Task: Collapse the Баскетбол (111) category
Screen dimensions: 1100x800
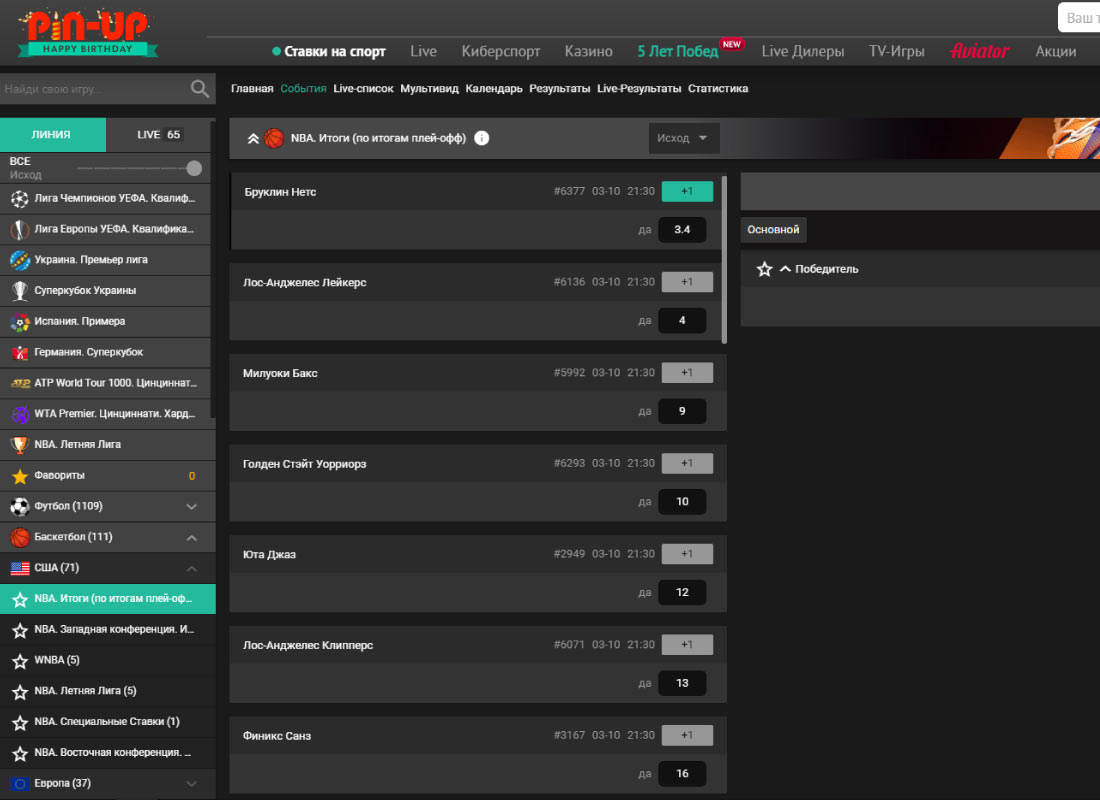Action: (191, 538)
